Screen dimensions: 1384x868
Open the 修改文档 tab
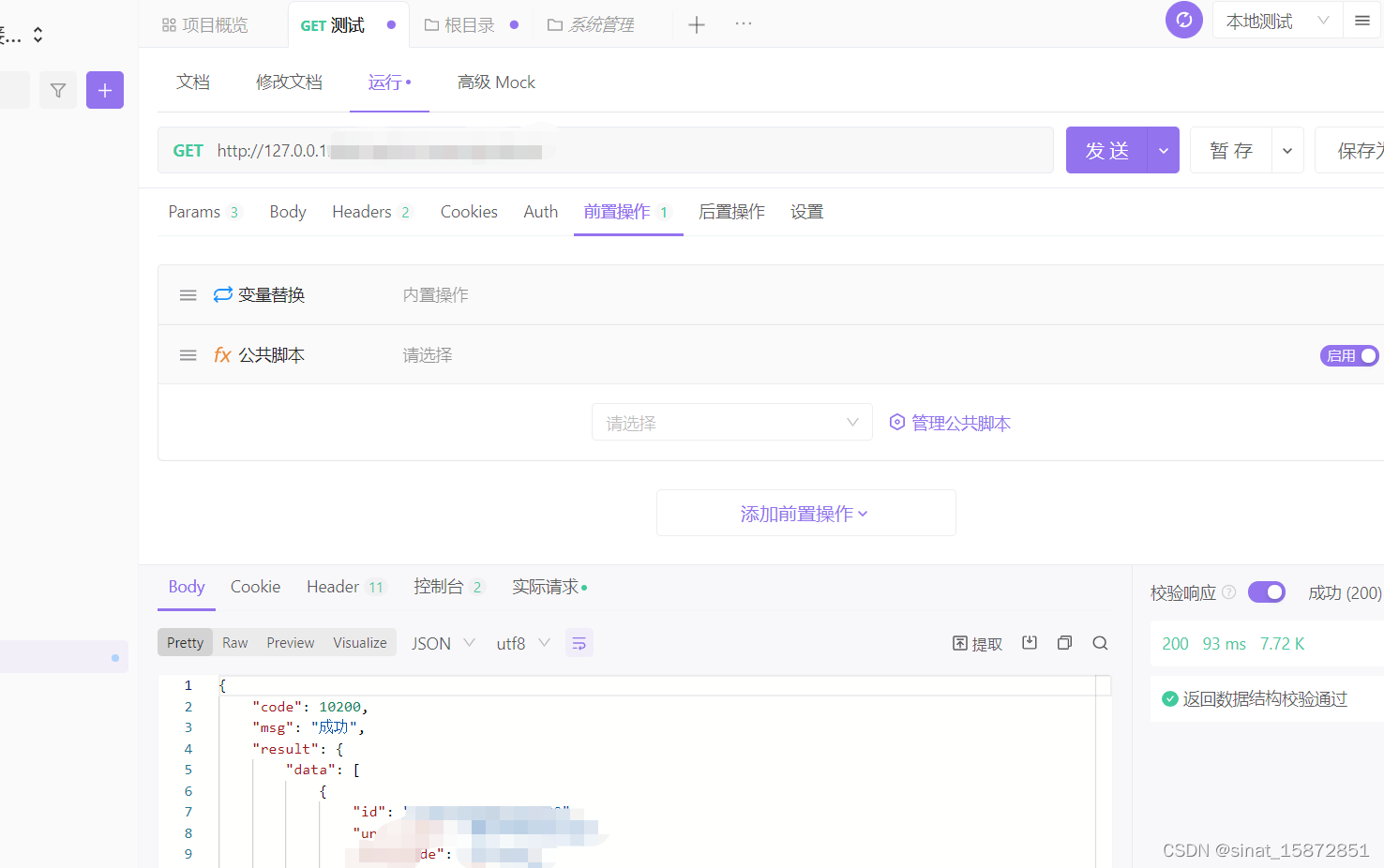click(x=289, y=82)
